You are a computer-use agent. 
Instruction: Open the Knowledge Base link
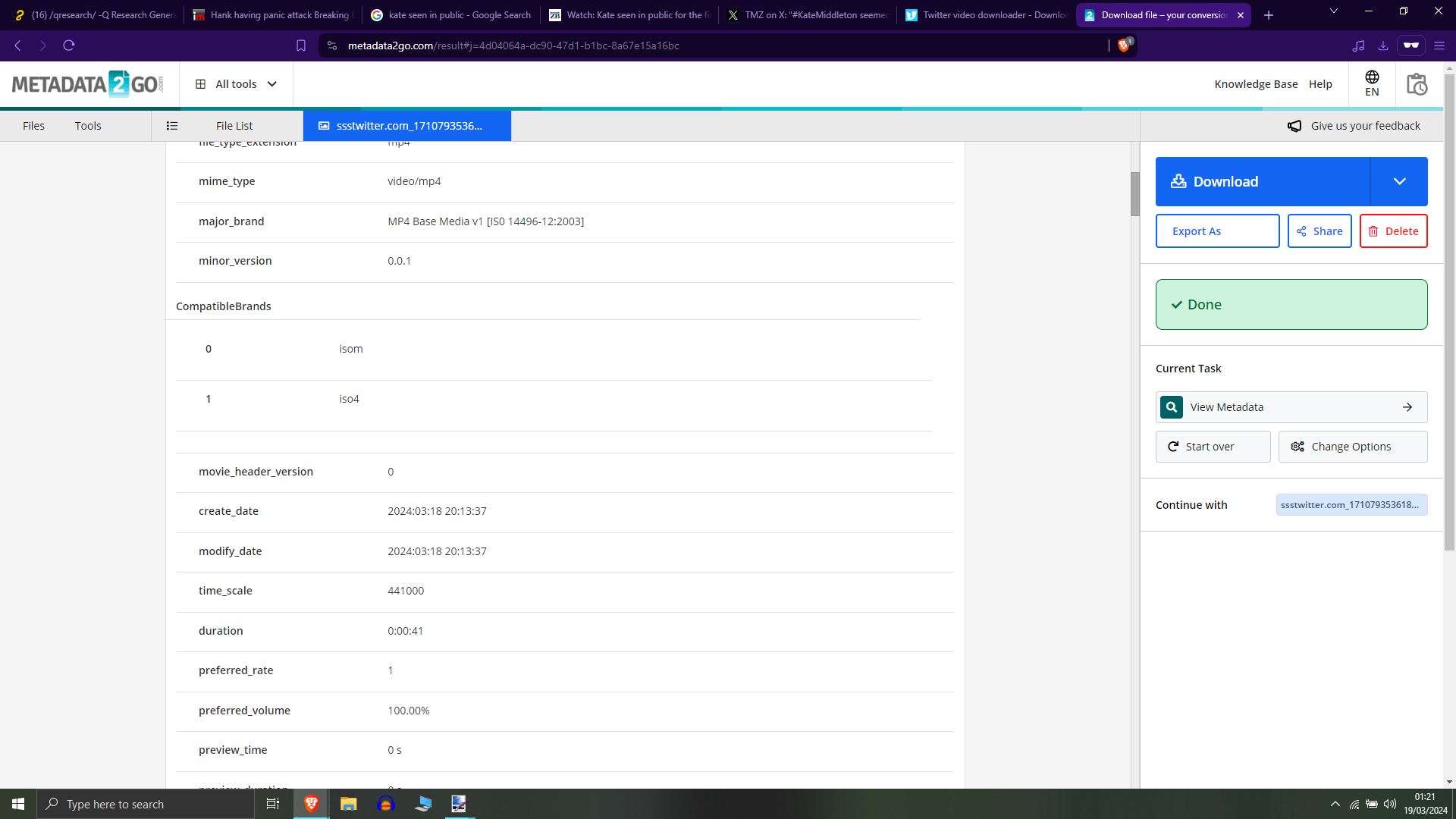1256,84
